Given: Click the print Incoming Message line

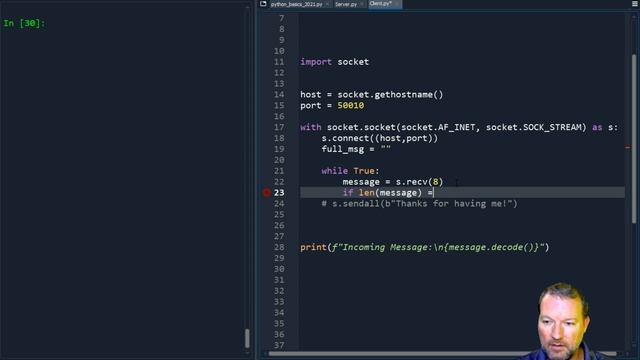Looking at the screenshot, I should tap(424, 247).
